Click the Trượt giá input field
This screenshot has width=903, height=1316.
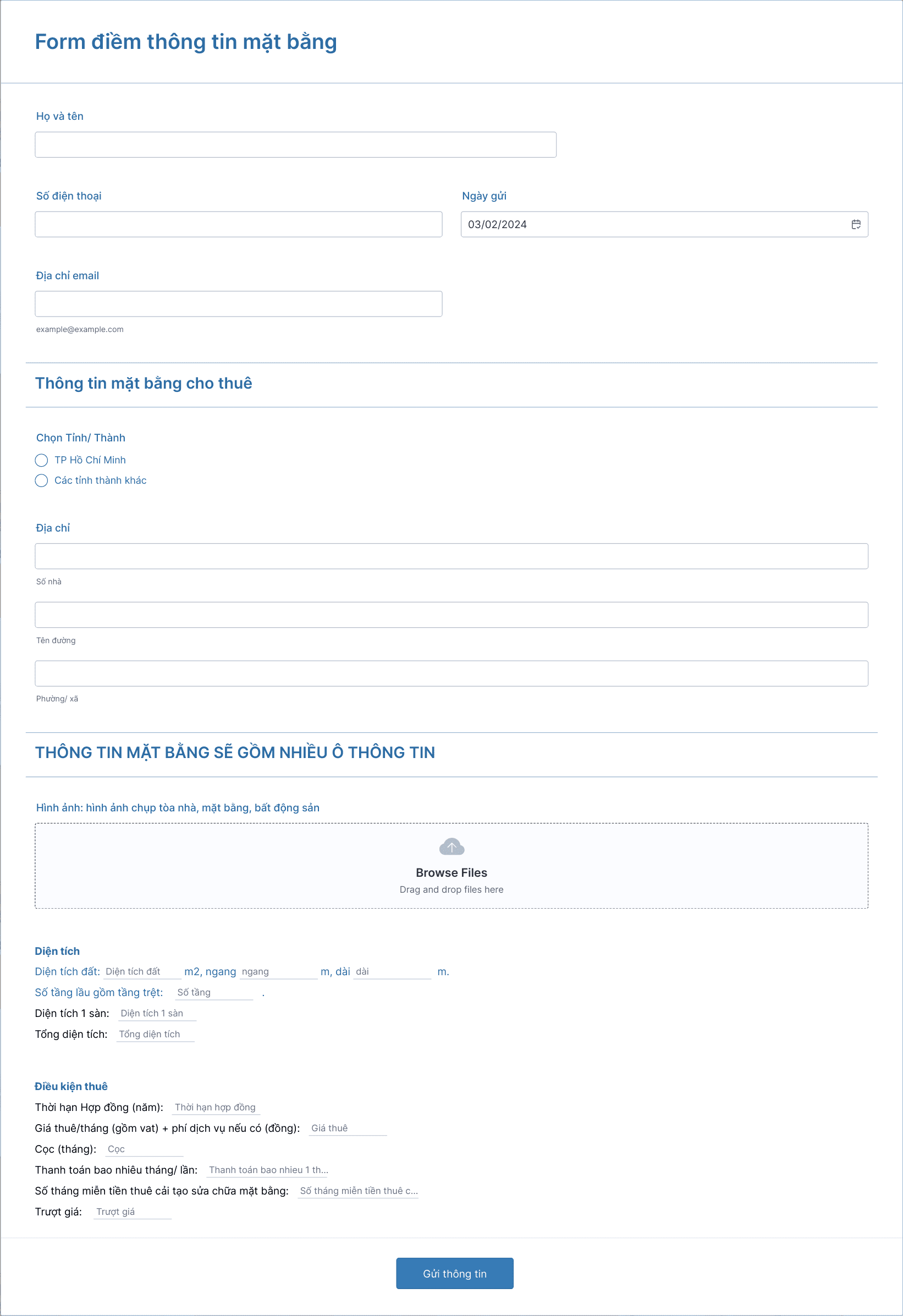pos(132,1211)
